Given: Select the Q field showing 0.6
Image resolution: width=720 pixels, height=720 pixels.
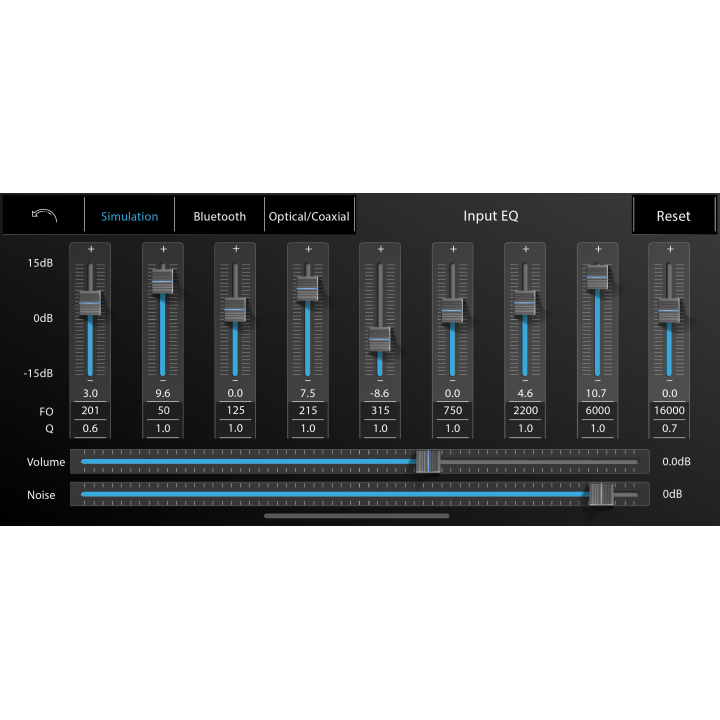Looking at the screenshot, I should [90, 428].
